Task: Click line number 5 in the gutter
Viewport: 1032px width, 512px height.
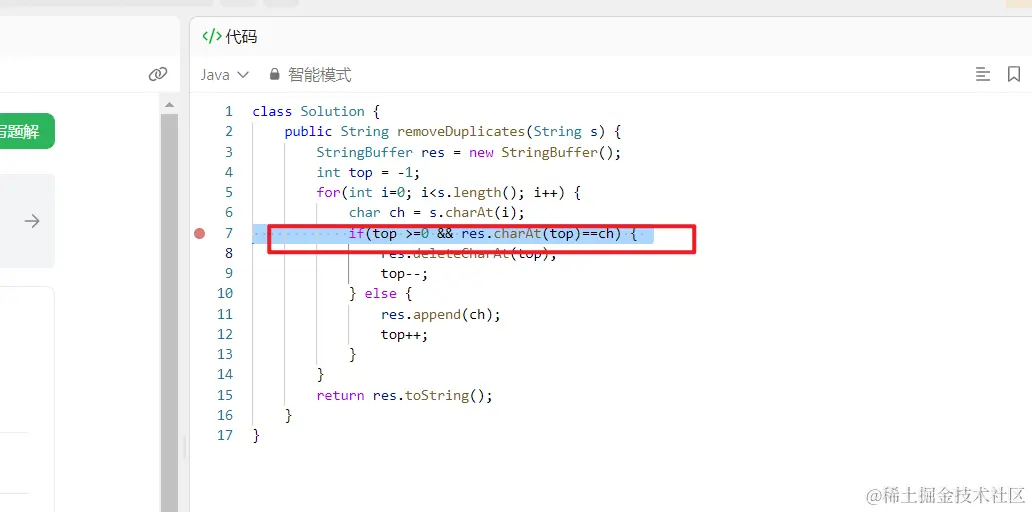Action: click(228, 192)
